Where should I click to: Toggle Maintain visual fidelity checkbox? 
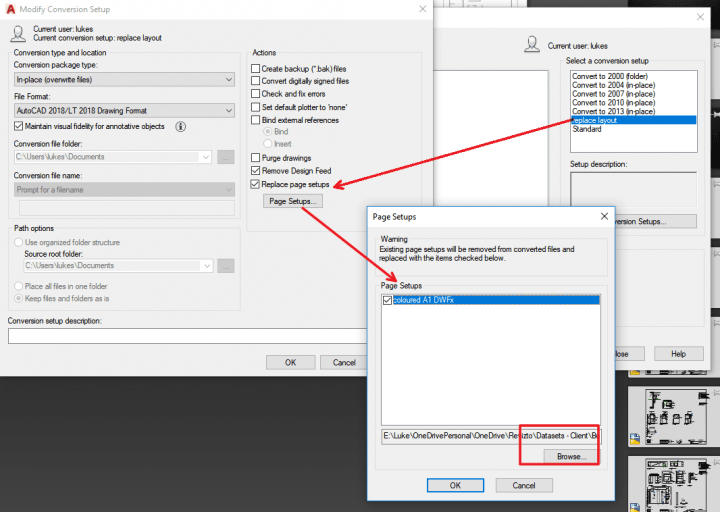tap(19, 127)
